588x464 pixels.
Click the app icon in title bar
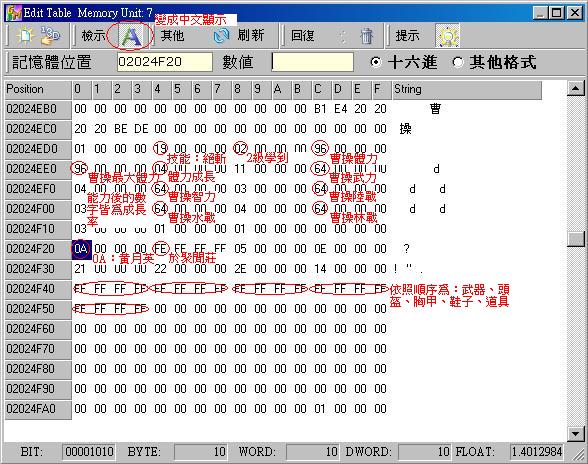point(14,13)
